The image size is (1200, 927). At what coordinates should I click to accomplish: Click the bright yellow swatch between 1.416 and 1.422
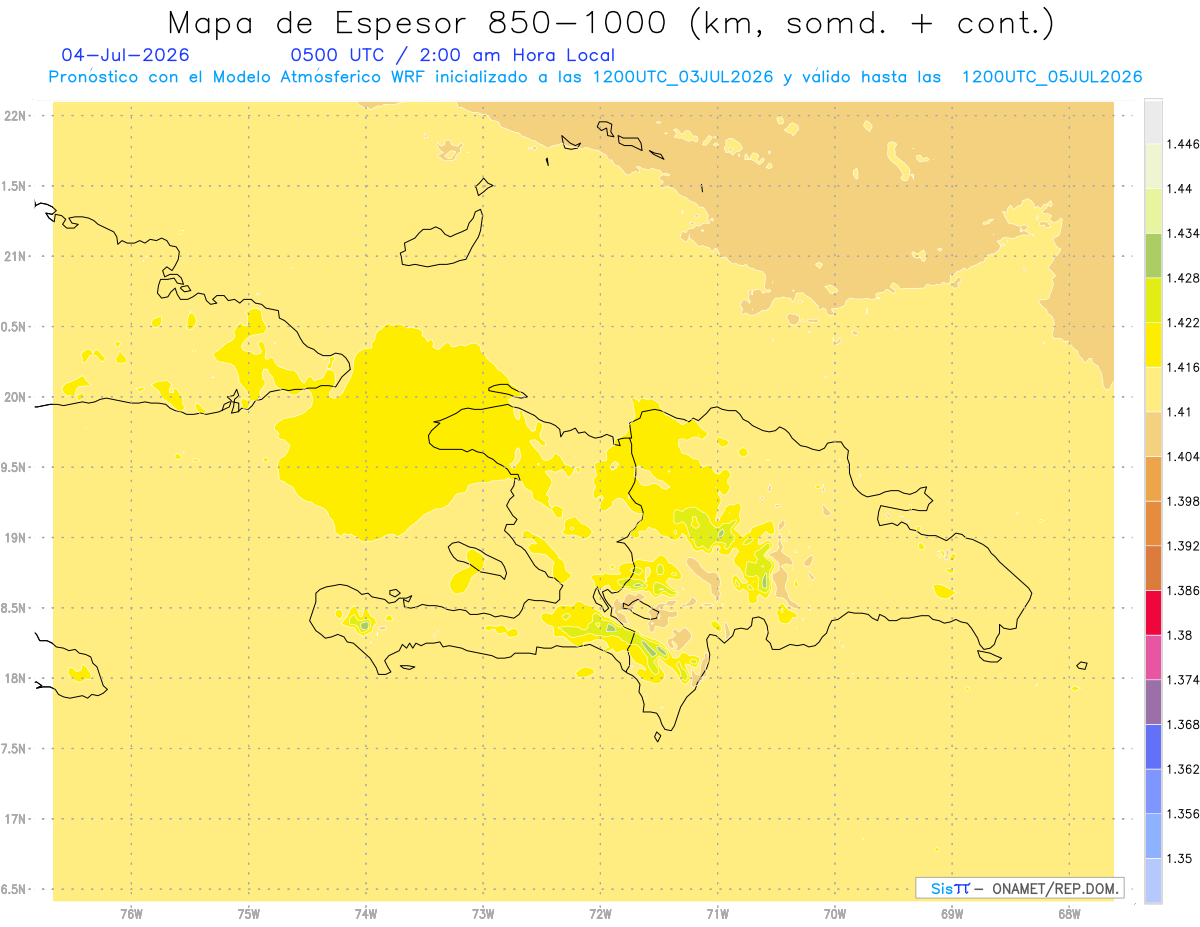point(1153,345)
